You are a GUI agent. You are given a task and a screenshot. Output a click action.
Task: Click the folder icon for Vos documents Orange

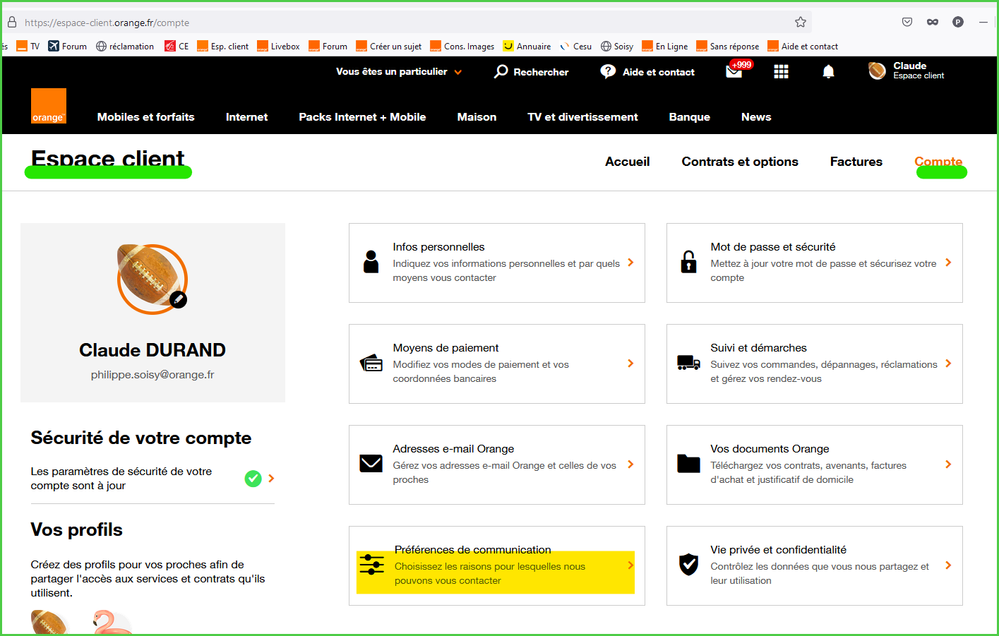point(689,464)
